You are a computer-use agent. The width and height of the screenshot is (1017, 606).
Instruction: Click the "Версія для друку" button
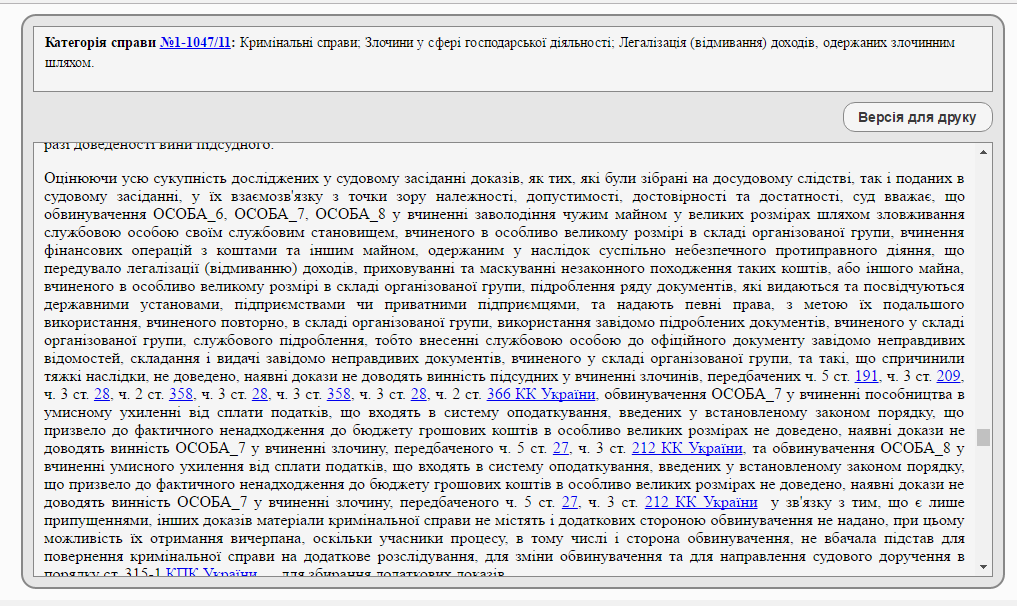coord(917,116)
